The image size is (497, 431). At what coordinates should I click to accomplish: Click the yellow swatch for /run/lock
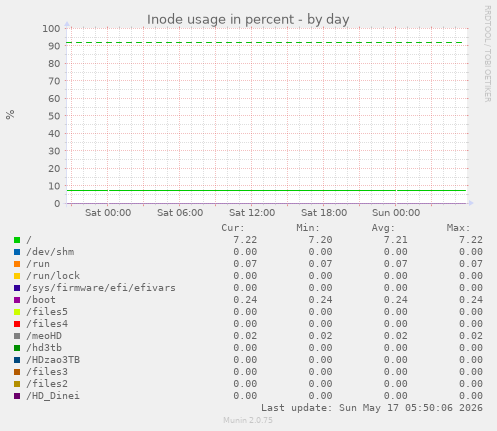tap(17, 276)
